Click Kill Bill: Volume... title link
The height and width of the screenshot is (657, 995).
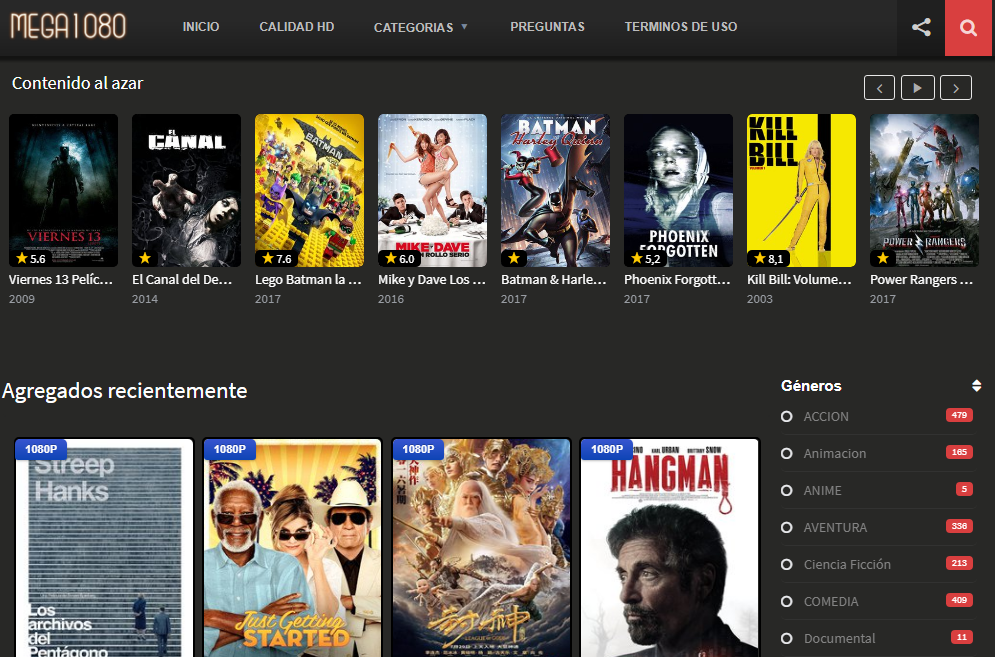point(800,279)
